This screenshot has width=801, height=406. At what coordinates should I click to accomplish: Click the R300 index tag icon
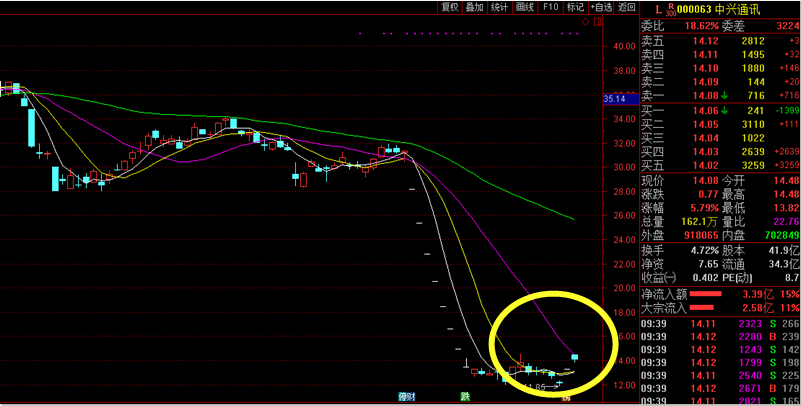(x=669, y=8)
